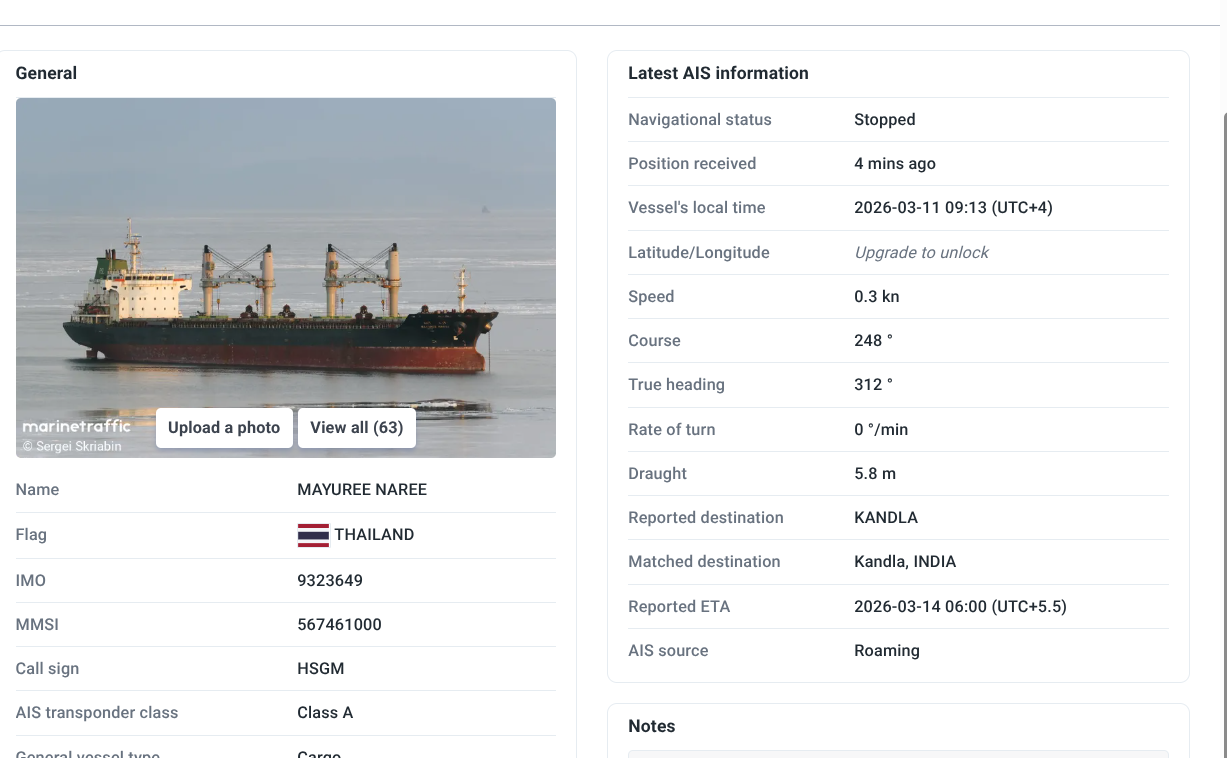The image size is (1227, 758).
Task: Open View all (63) photos
Action: (357, 428)
